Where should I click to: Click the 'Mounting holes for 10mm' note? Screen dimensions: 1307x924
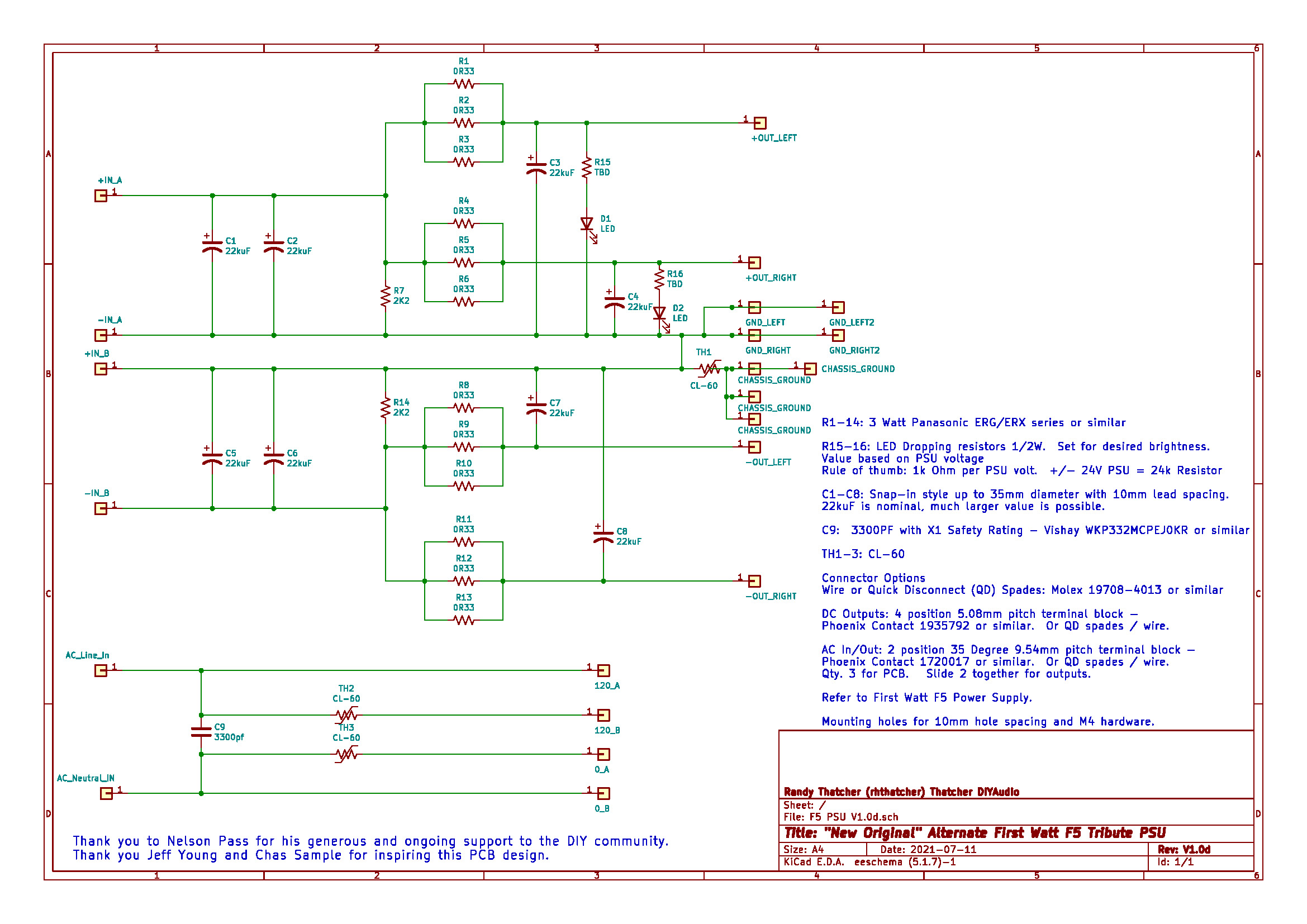click(x=987, y=721)
